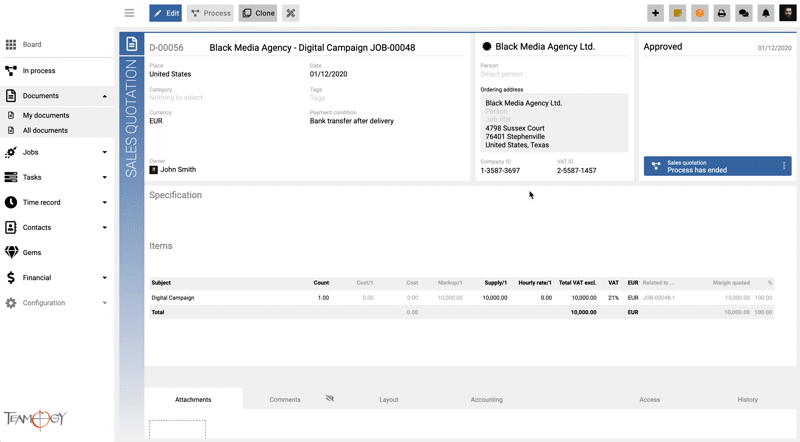Click the Jobs gear icon
This screenshot has width=800, height=442.
(11, 152)
